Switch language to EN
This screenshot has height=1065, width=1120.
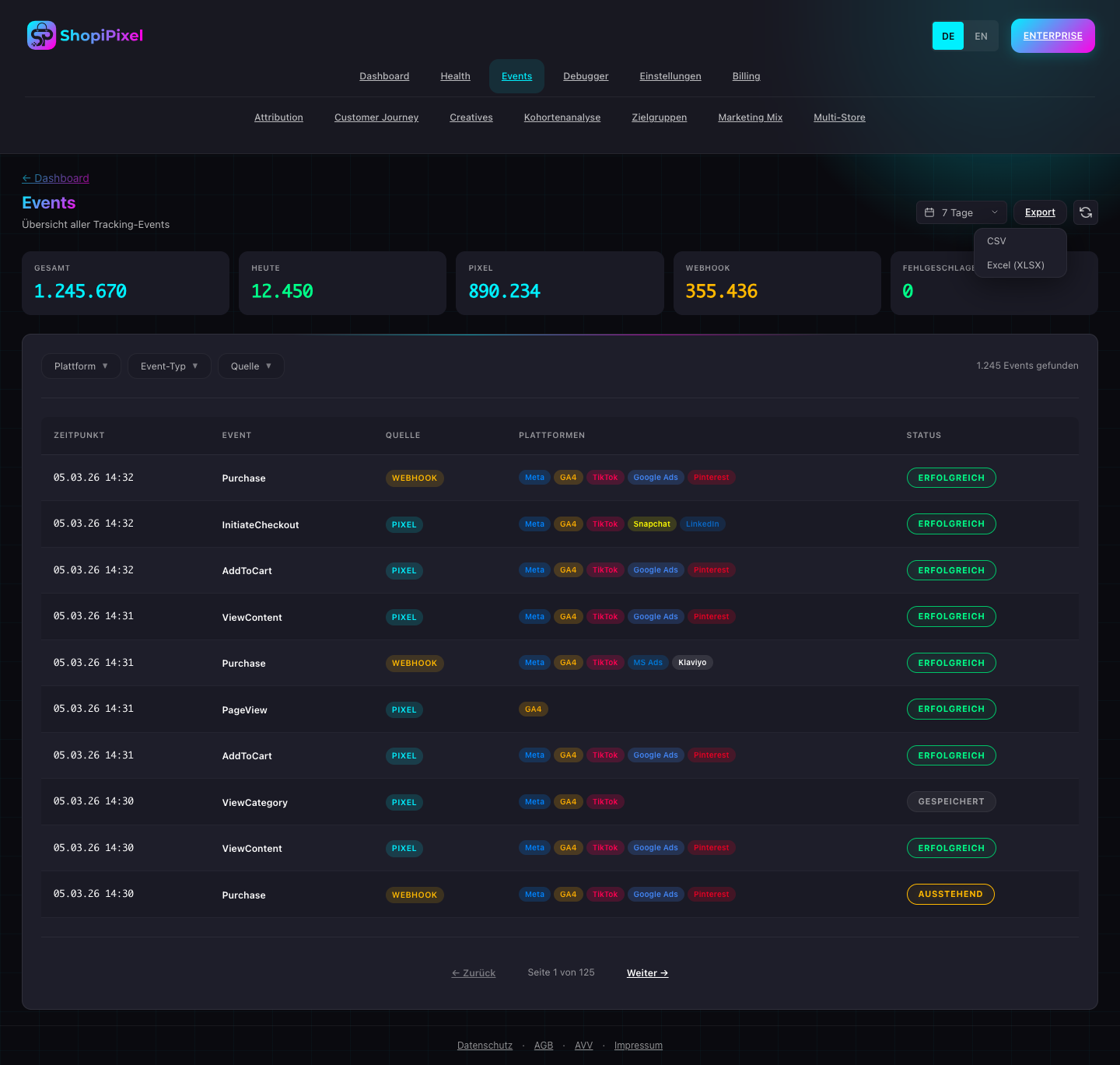coord(981,37)
